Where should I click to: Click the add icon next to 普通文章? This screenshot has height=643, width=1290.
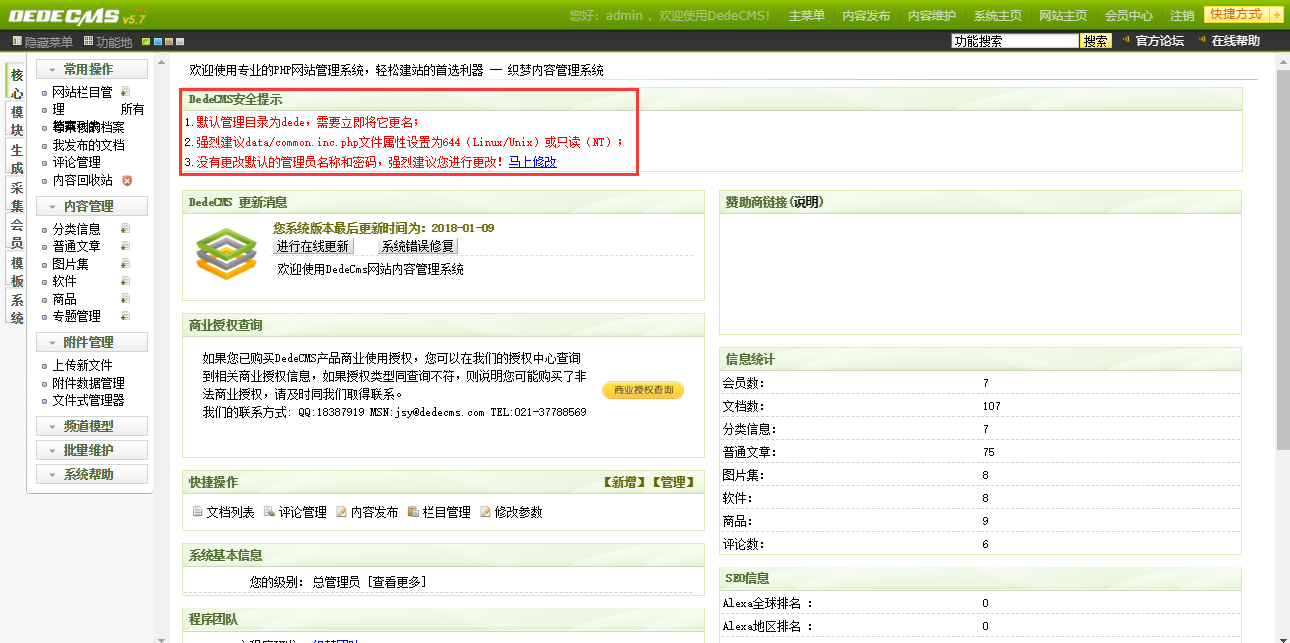pyautogui.click(x=125, y=246)
